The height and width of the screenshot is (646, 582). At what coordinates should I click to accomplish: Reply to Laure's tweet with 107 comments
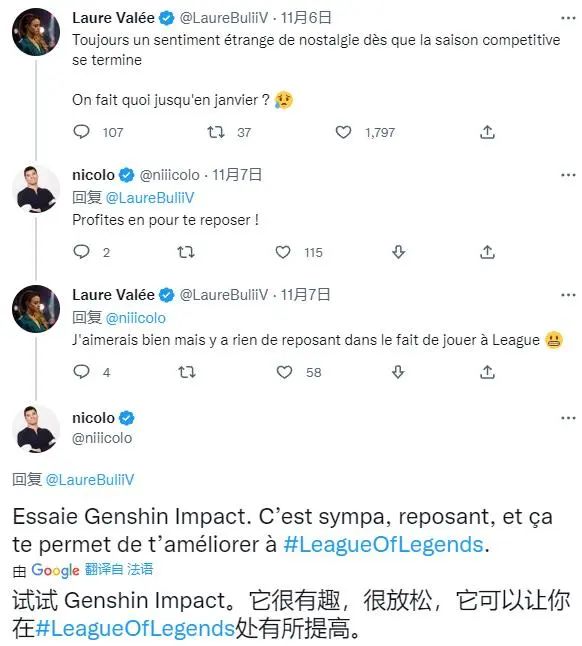[81, 132]
